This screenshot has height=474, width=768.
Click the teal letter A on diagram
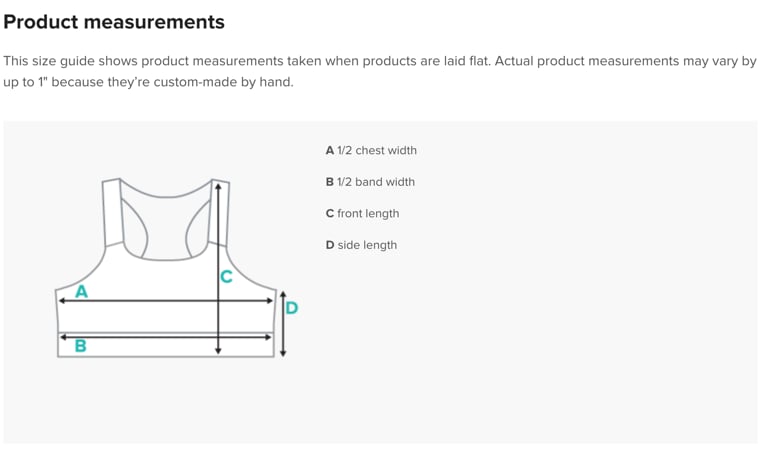pos(81,291)
